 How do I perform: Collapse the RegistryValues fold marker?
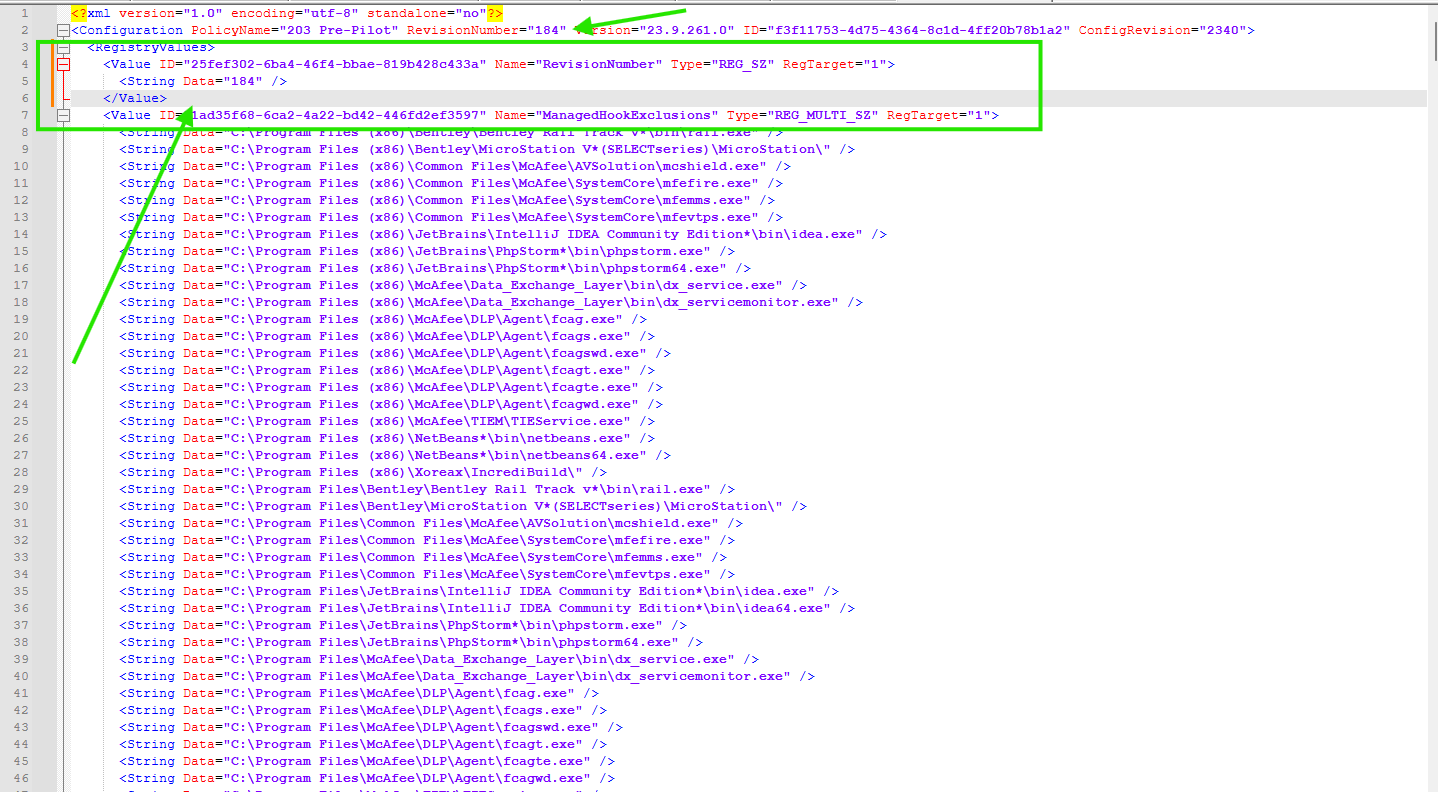coord(64,47)
